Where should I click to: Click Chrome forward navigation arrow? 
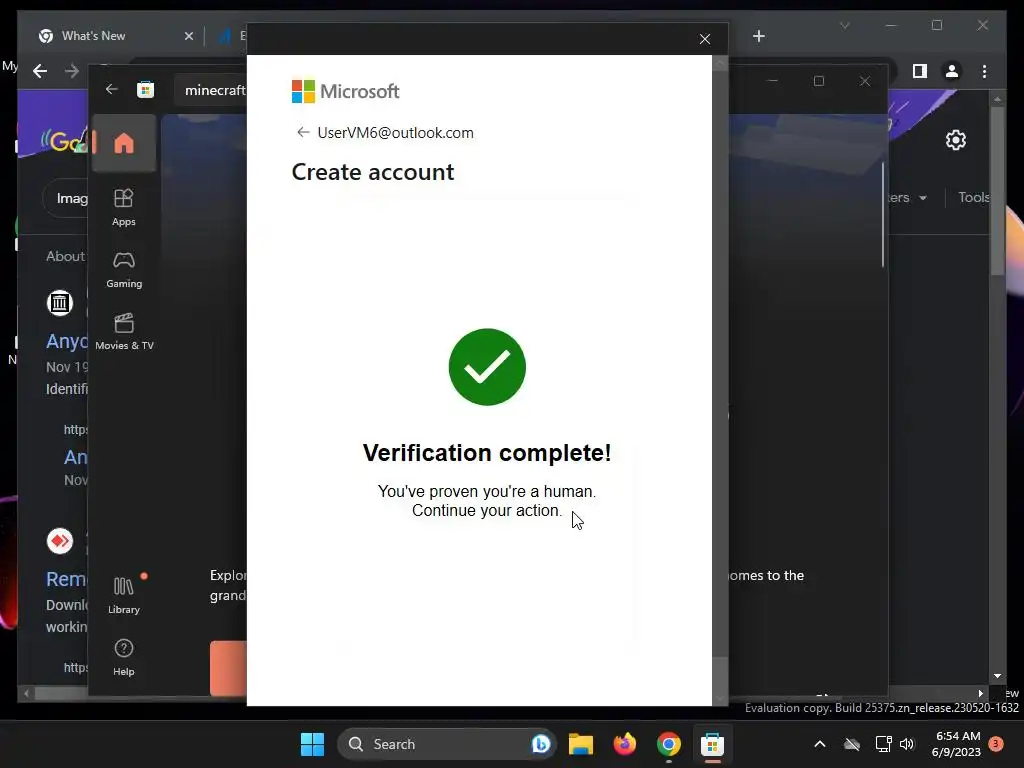[x=71, y=71]
